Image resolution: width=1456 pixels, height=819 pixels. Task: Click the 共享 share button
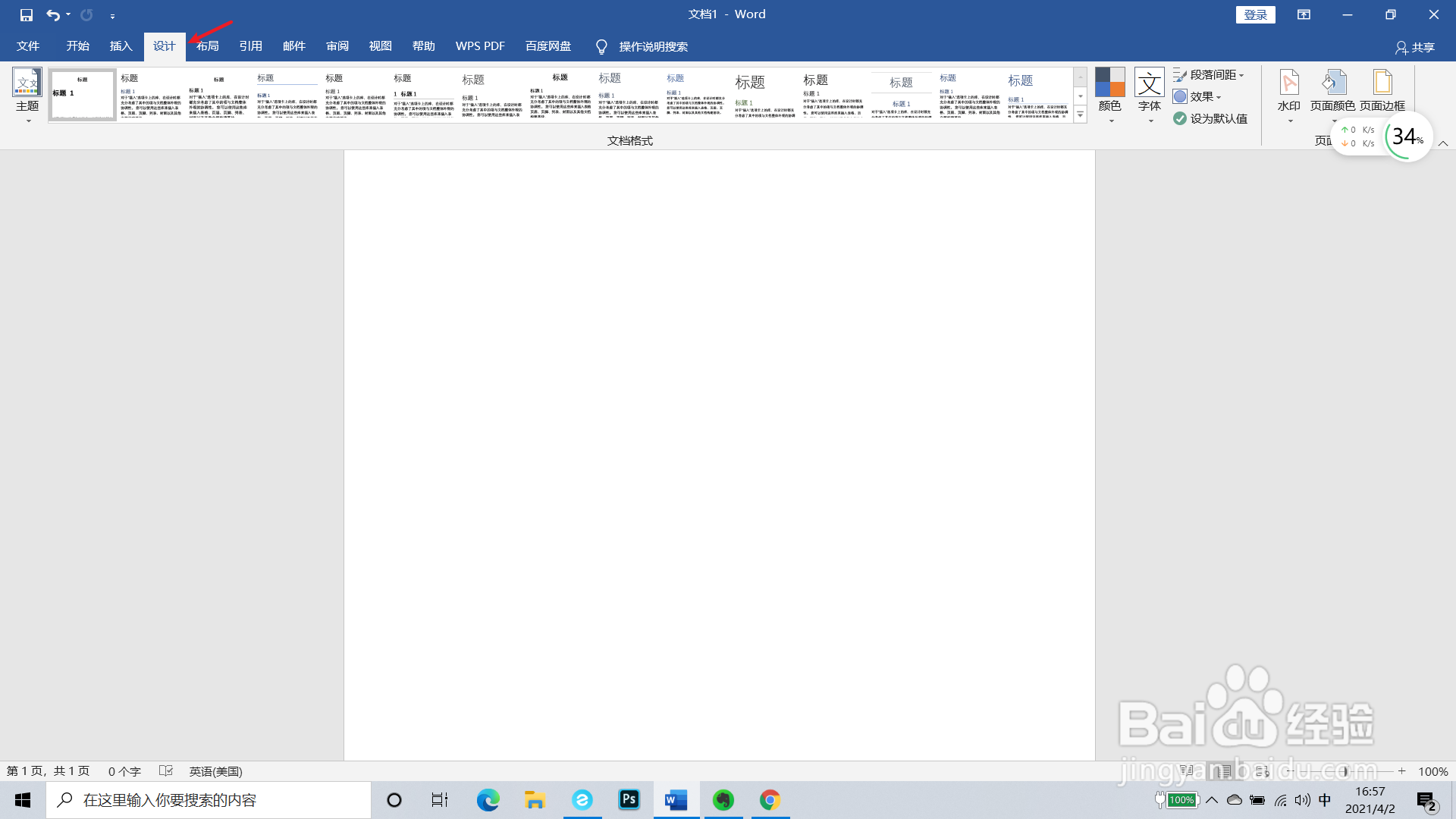pos(1415,47)
